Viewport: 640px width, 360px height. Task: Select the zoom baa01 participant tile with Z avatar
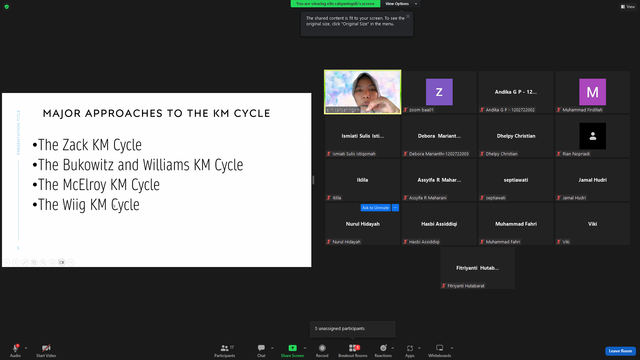439,92
